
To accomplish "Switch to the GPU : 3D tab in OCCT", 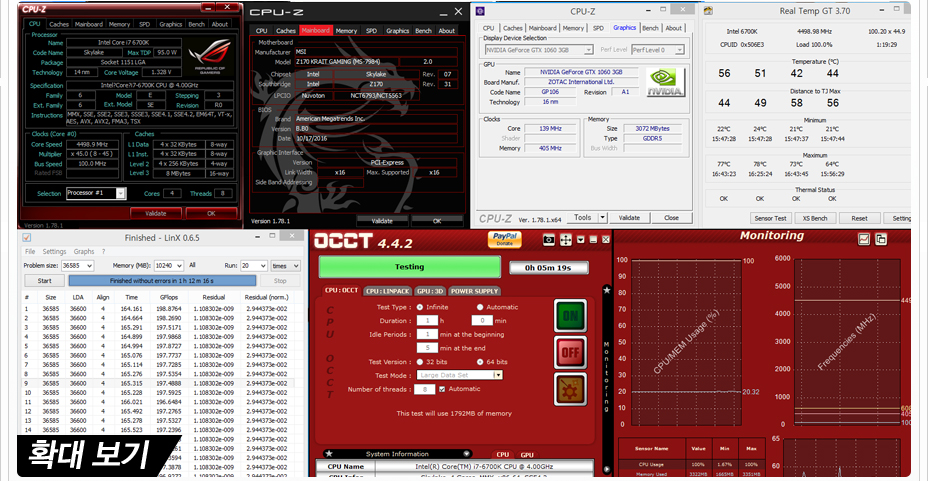I will click(430, 291).
